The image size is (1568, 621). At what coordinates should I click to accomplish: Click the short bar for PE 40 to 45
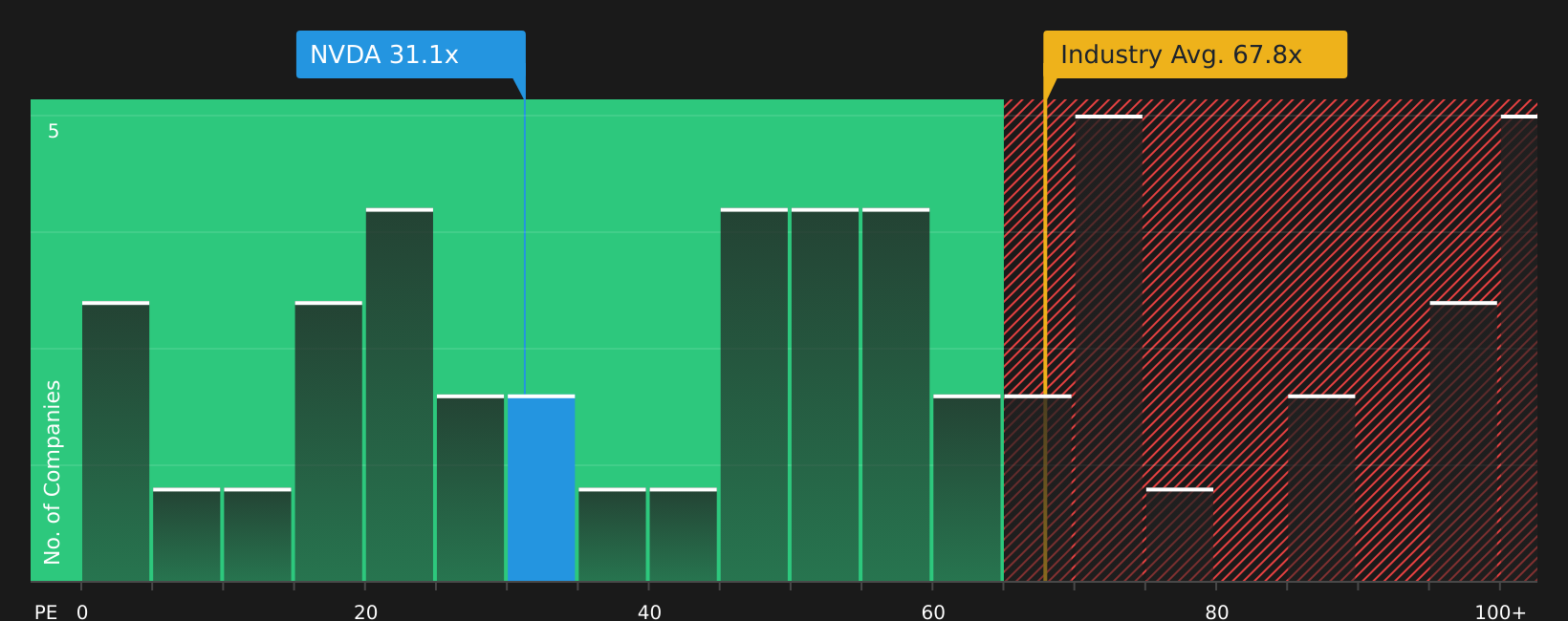(x=683, y=535)
